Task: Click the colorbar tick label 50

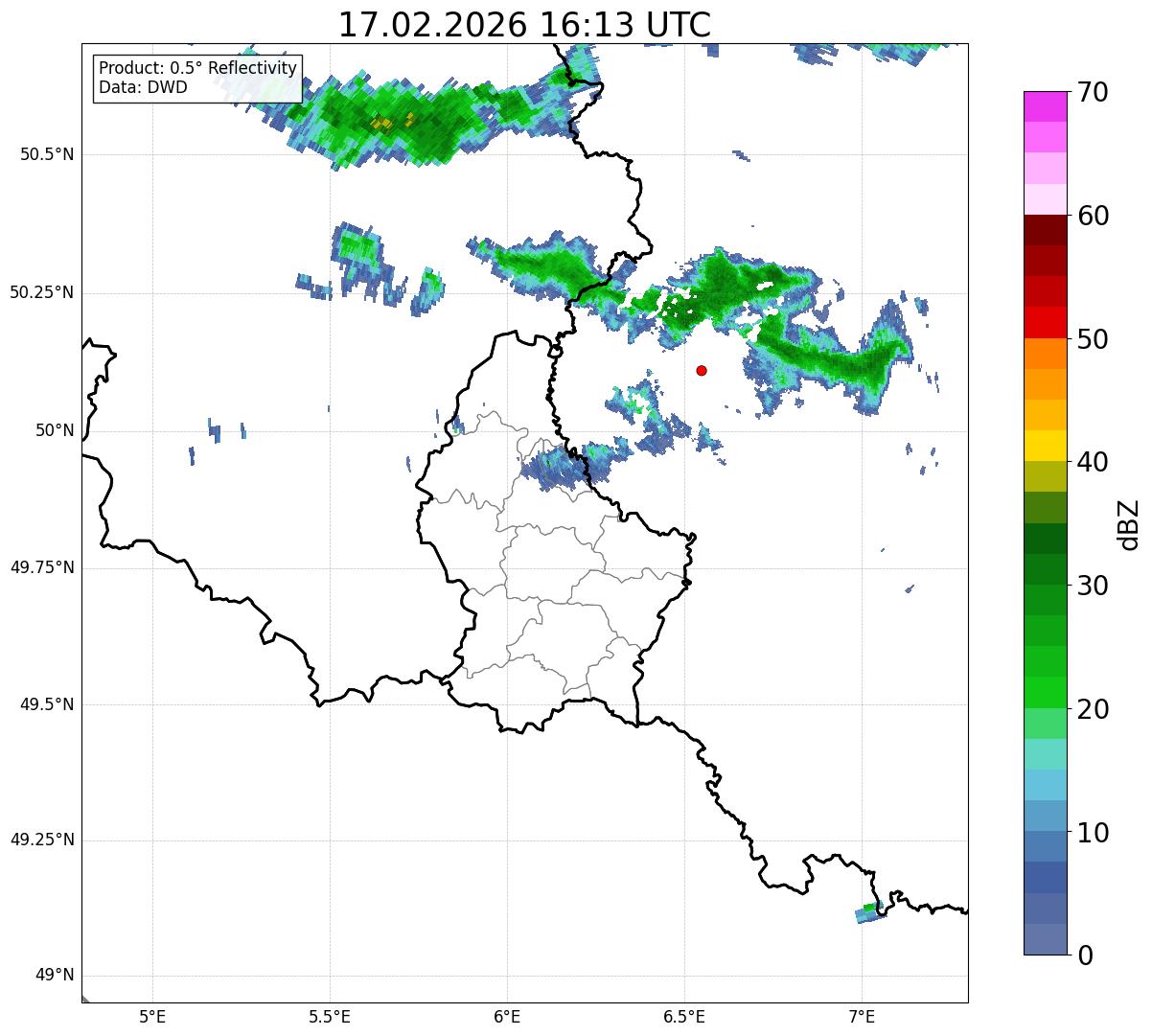Action: (x=1094, y=339)
